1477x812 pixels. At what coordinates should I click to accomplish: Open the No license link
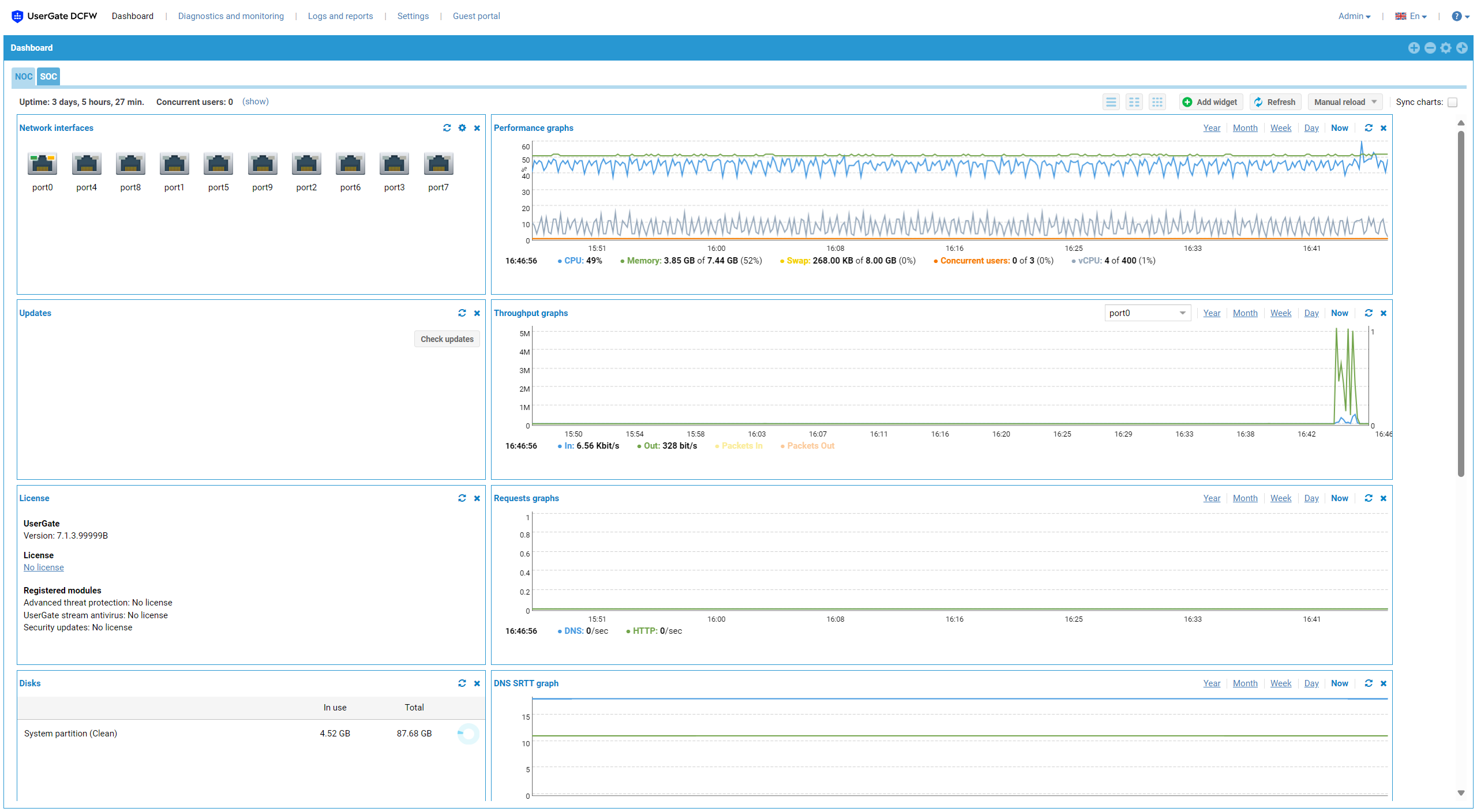pos(44,567)
